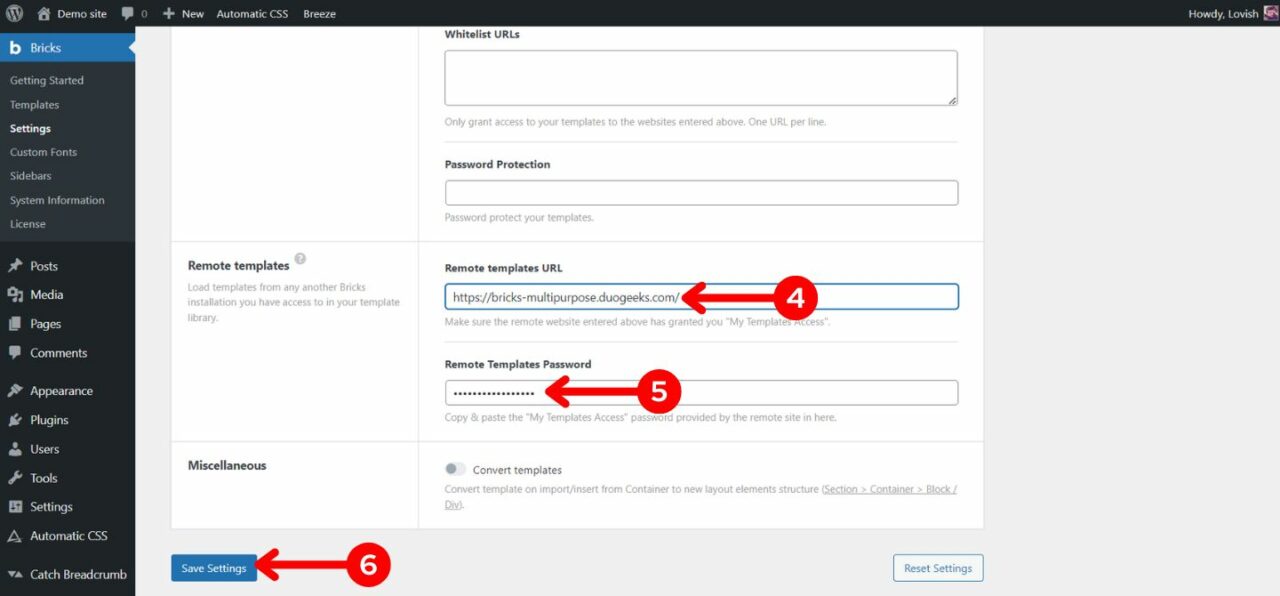Click the Remote Templates Password field

(x=700, y=391)
